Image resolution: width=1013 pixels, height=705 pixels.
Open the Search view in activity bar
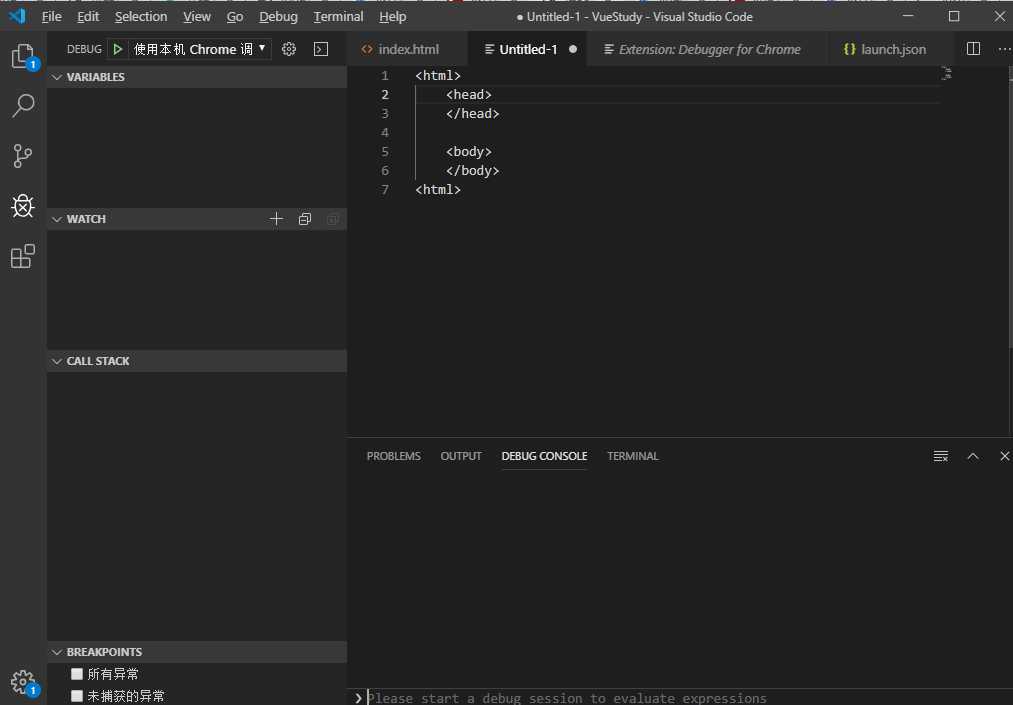coord(23,105)
